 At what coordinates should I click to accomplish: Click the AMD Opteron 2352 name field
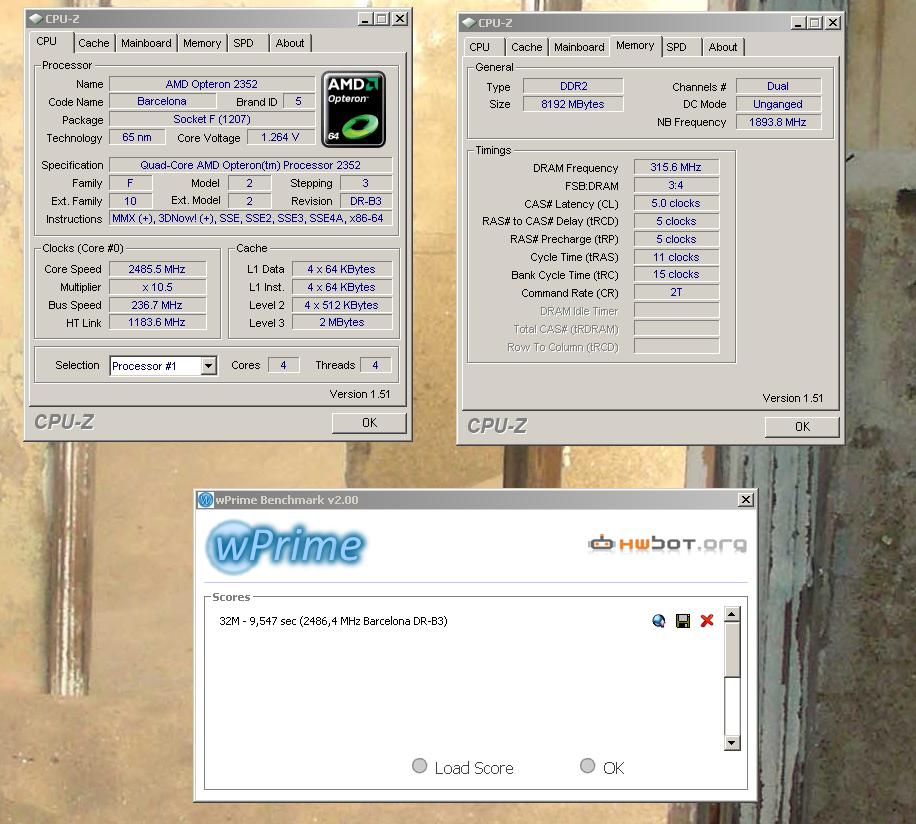[x=211, y=84]
